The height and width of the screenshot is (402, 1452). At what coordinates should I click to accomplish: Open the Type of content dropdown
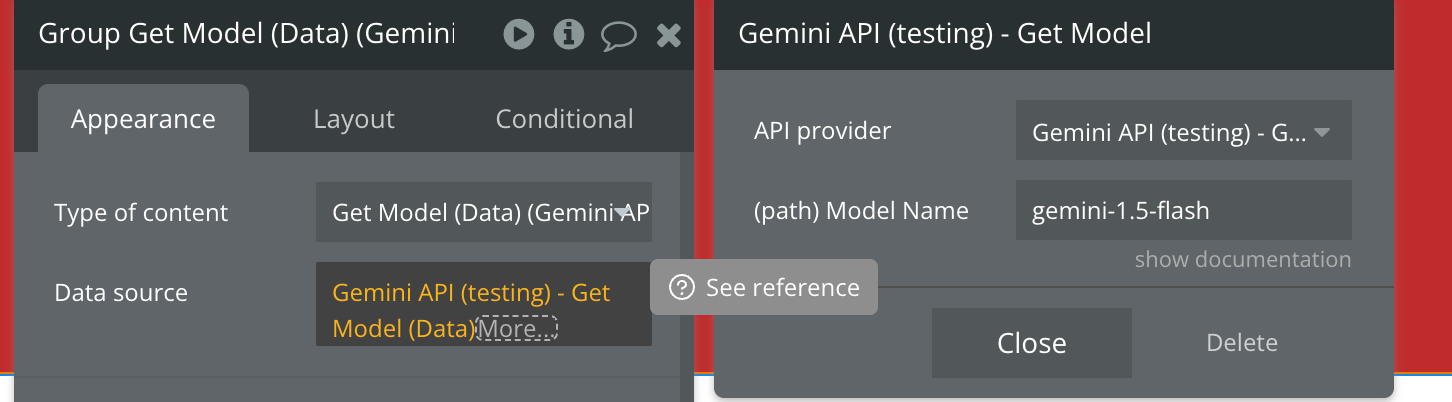click(x=484, y=212)
